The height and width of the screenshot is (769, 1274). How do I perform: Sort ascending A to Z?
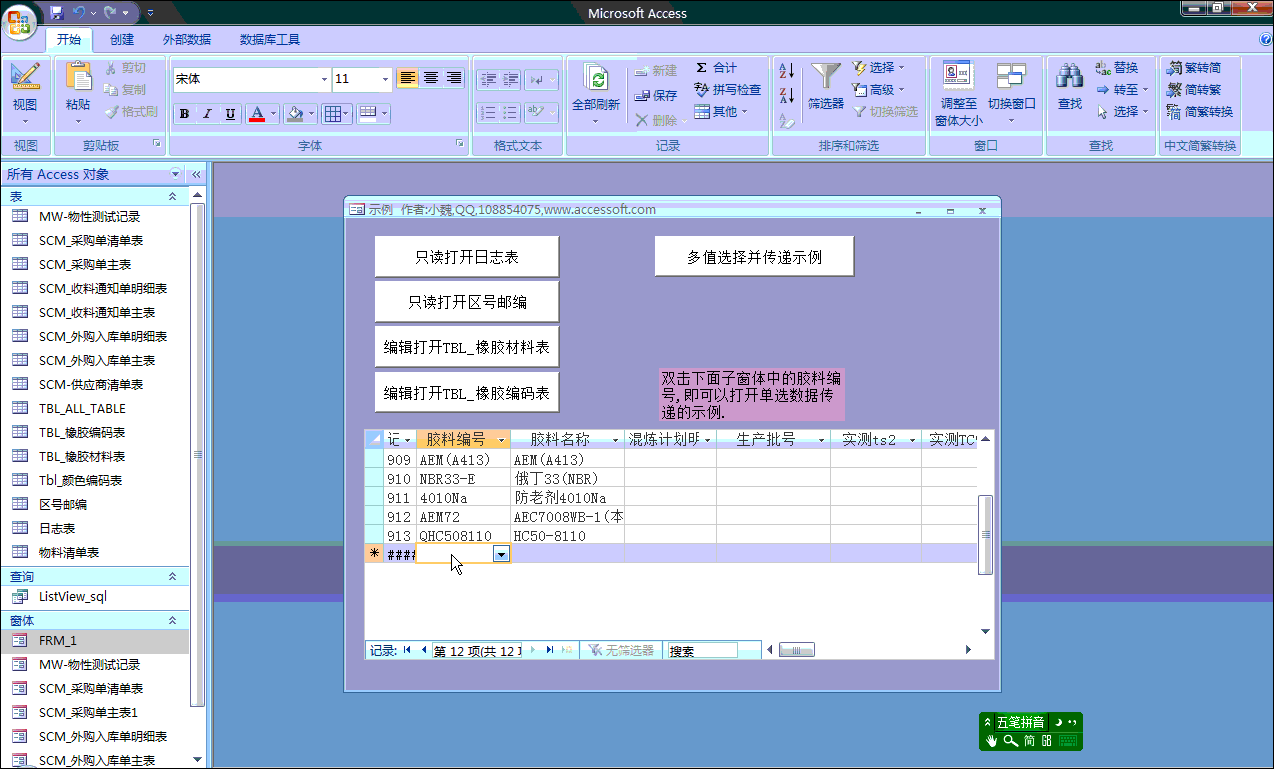(x=786, y=72)
